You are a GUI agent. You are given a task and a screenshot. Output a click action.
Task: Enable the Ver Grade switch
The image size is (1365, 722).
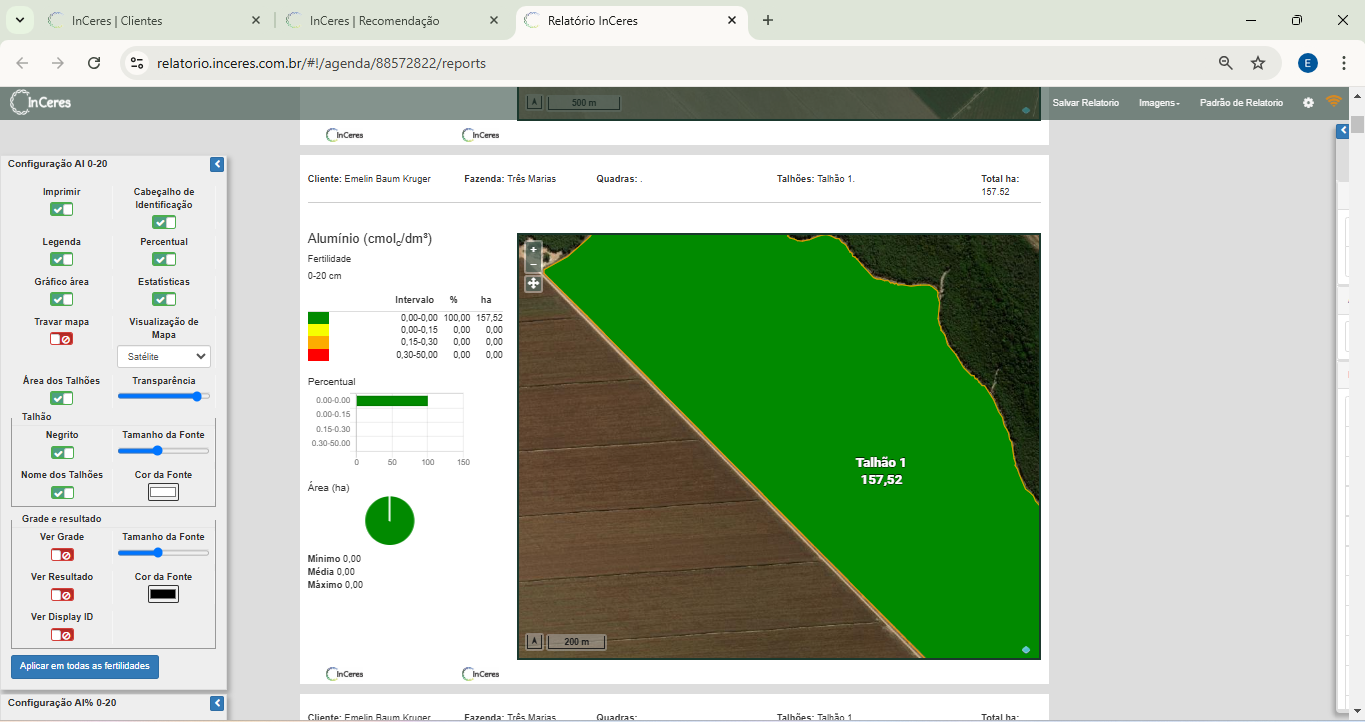62,554
